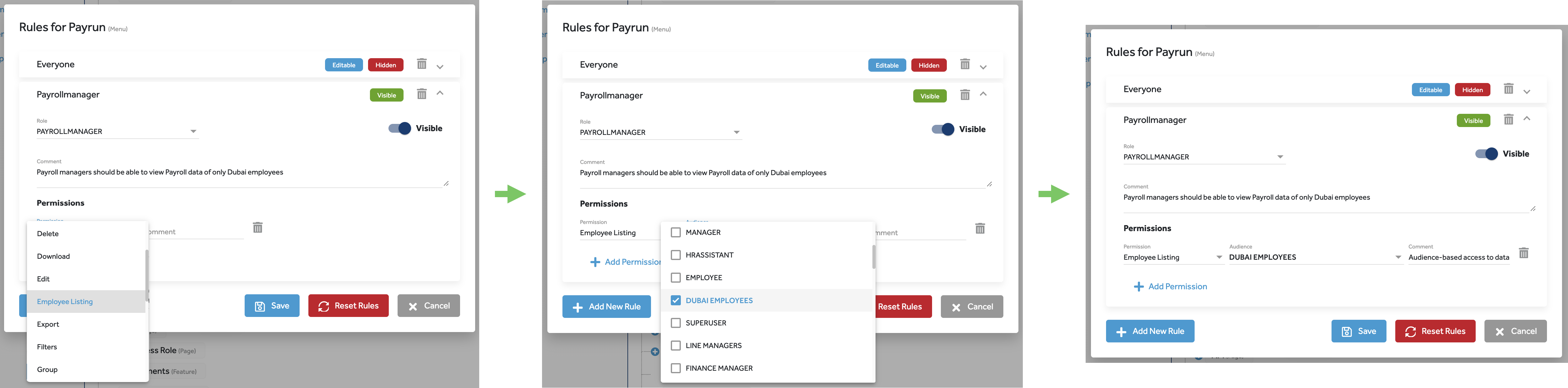The height and width of the screenshot is (388, 1568).
Task: Choose Download in the permission list
Action: (x=54, y=257)
